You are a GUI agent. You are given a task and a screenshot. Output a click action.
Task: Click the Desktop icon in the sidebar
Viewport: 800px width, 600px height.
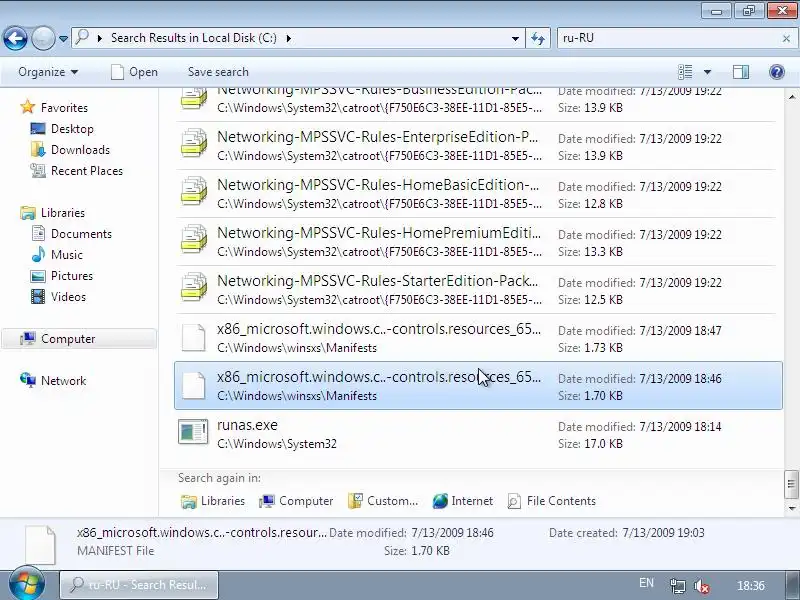38,129
